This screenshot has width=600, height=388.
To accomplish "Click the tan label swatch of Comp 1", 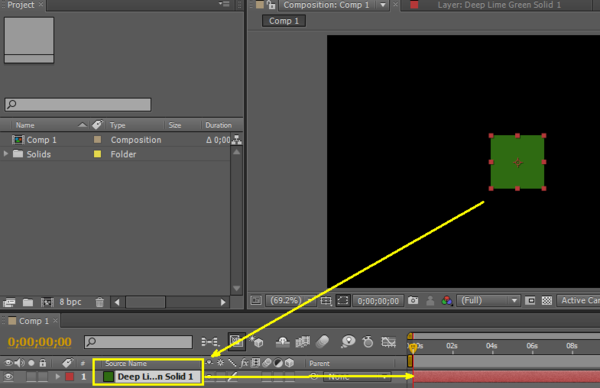I will coord(97,140).
